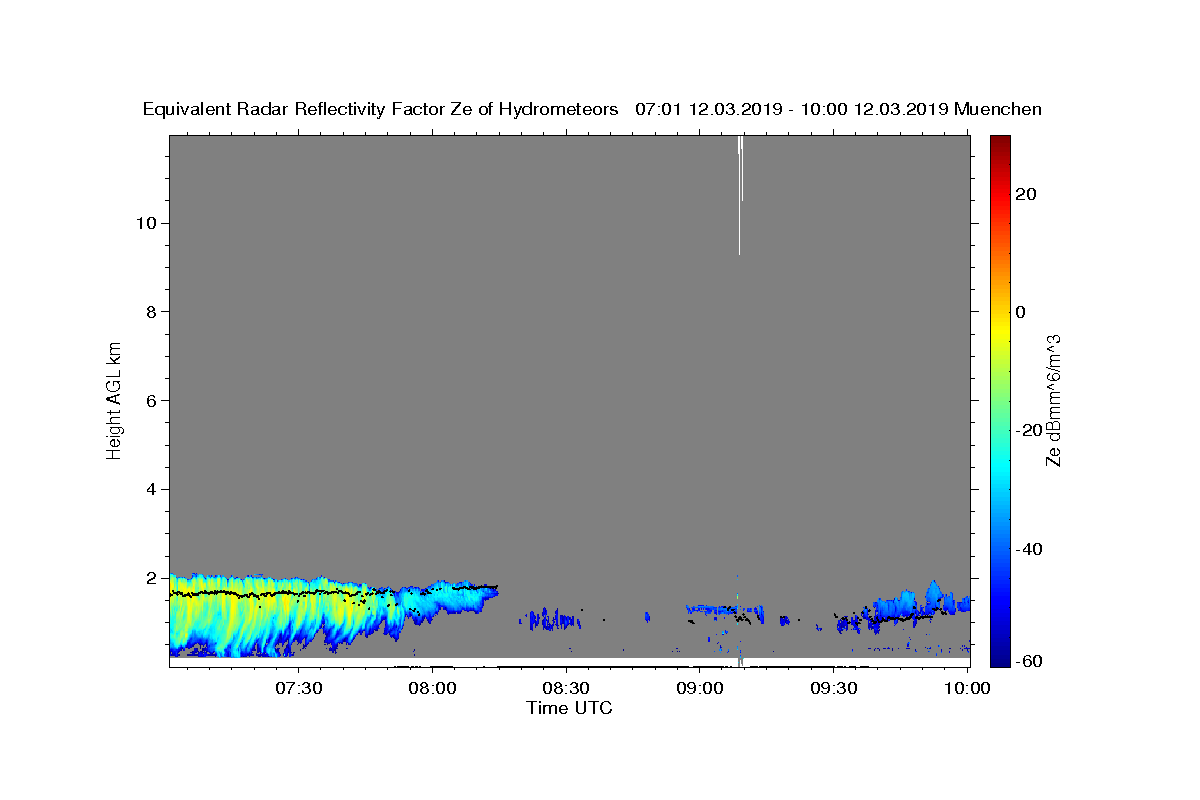Click the colorbar '-60' tick label

pyautogui.click(x=1029, y=661)
